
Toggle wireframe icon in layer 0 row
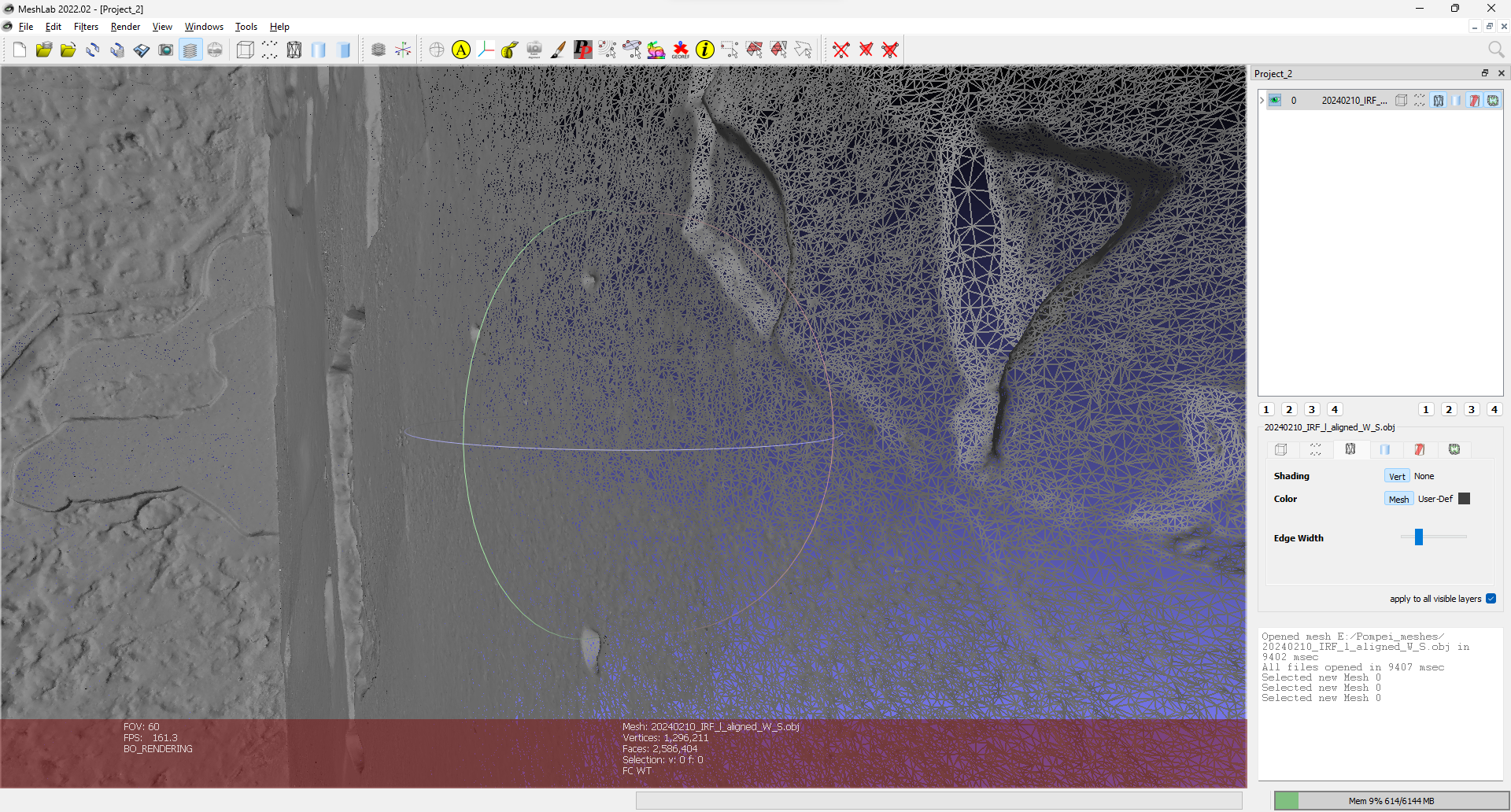click(x=1439, y=101)
